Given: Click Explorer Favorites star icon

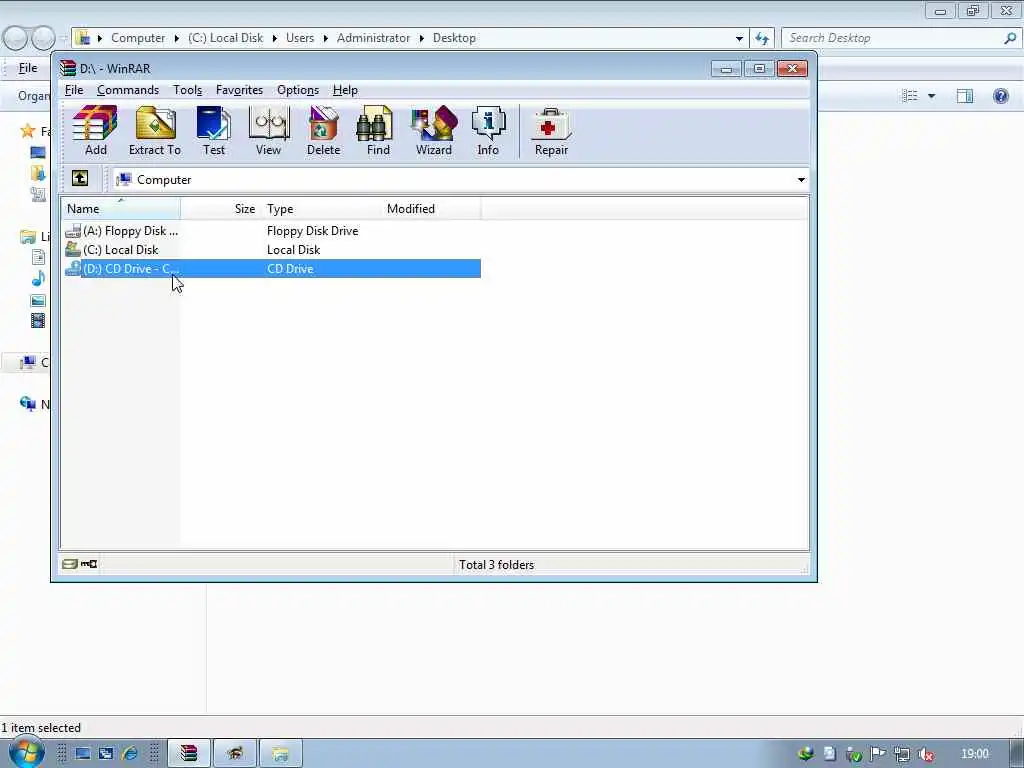Looking at the screenshot, I should [27, 131].
